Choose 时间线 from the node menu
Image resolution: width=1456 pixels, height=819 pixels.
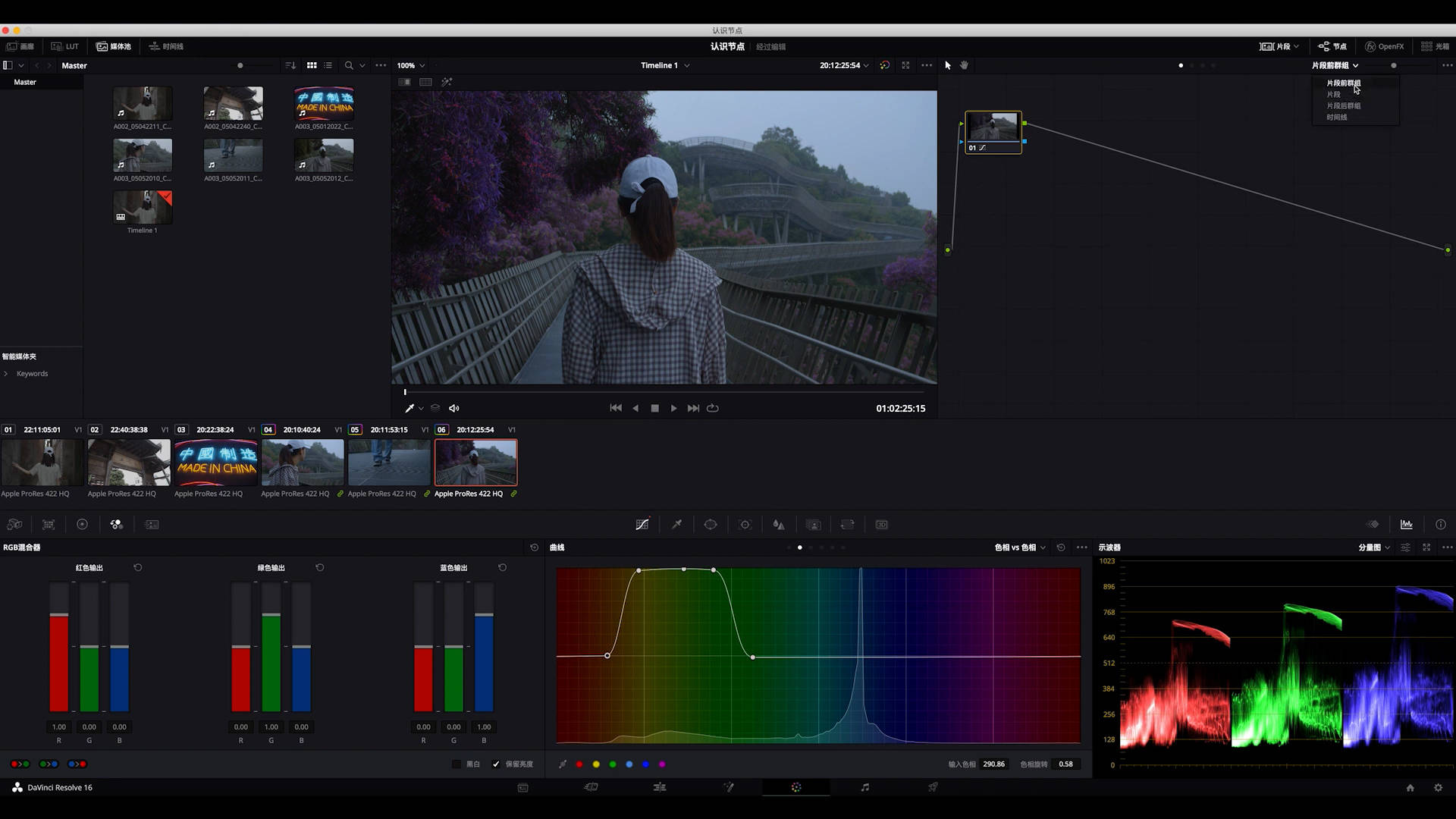tap(1336, 117)
